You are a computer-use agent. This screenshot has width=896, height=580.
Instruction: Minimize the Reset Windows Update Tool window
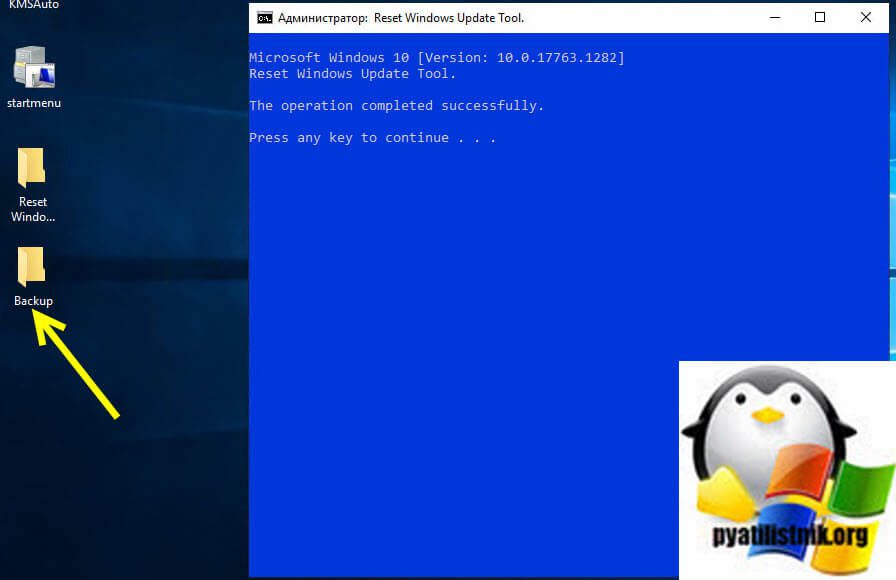pos(775,18)
